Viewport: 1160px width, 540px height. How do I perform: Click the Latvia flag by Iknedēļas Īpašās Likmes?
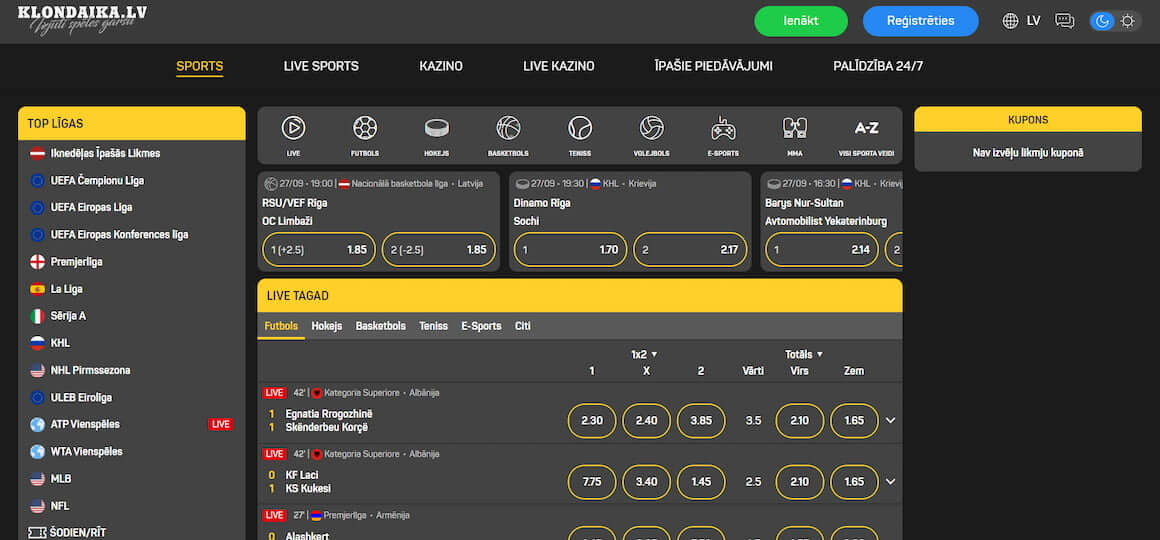click(x=38, y=153)
